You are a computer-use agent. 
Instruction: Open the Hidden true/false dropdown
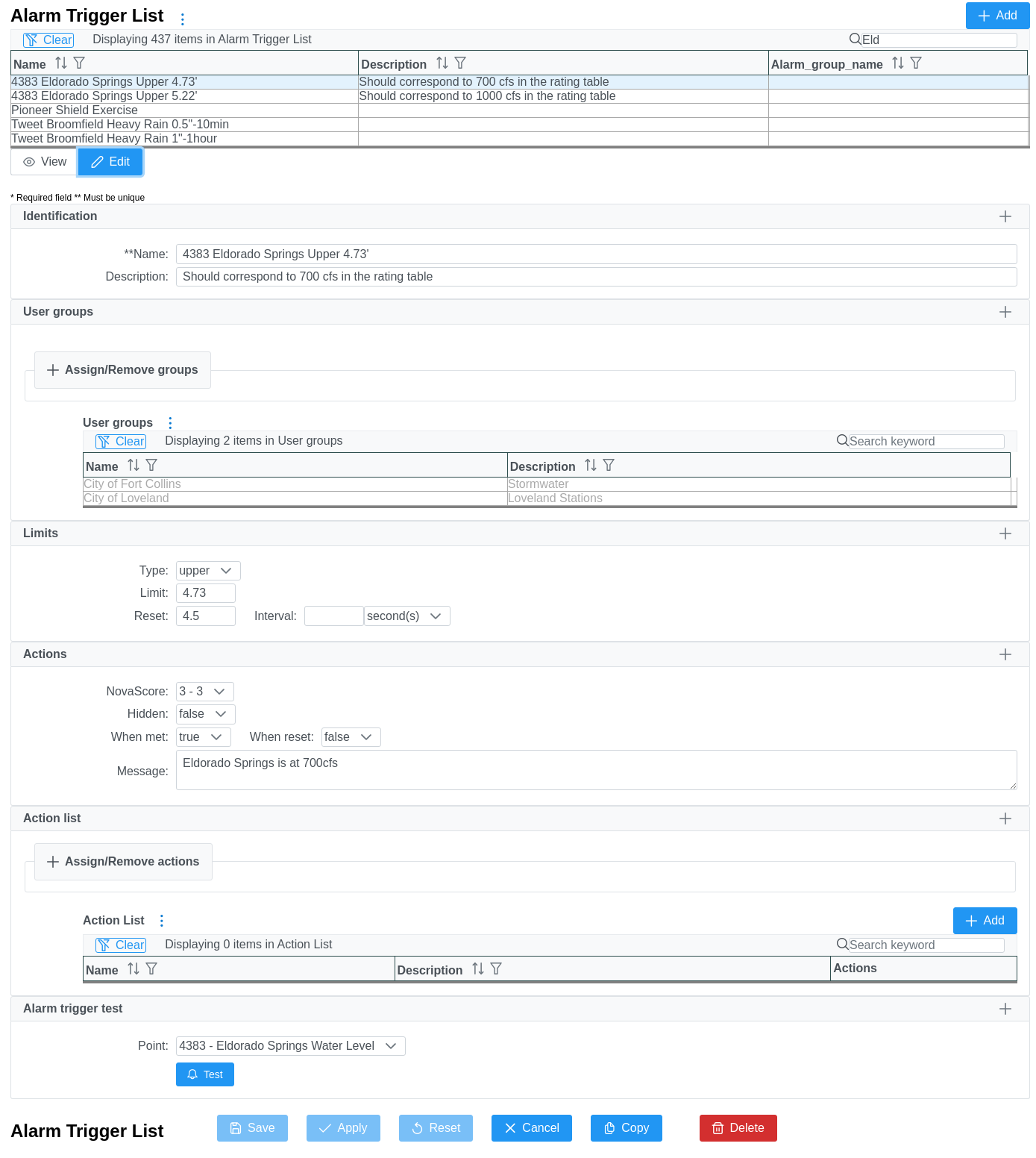(205, 714)
